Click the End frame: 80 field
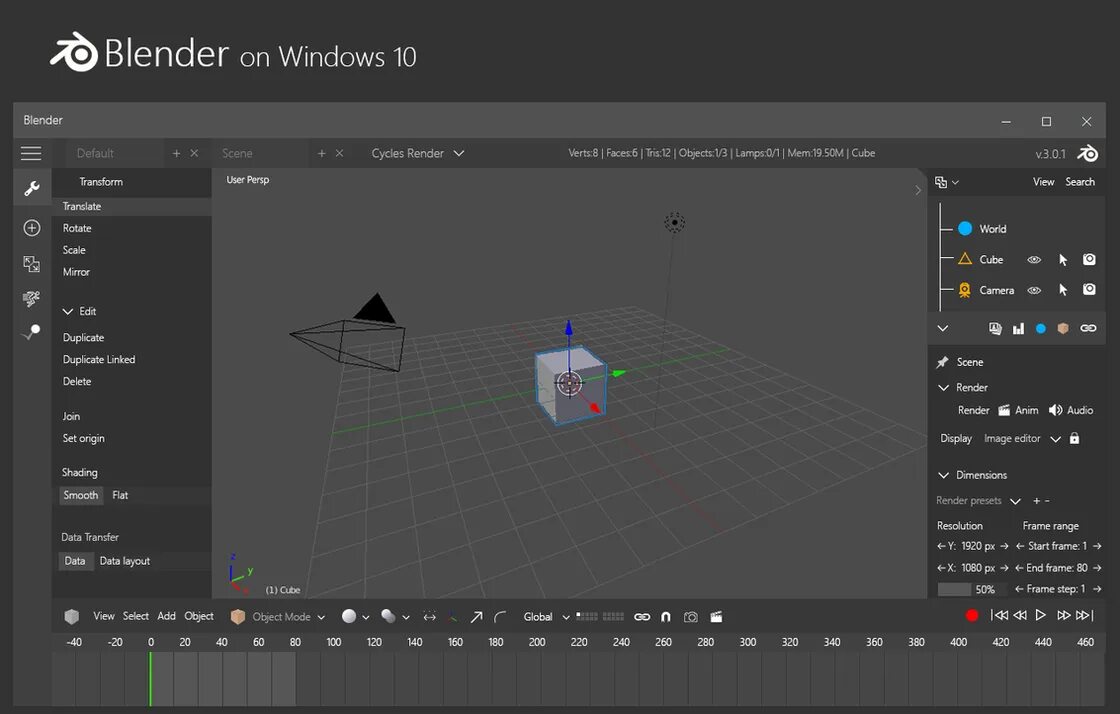 [1058, 568]
